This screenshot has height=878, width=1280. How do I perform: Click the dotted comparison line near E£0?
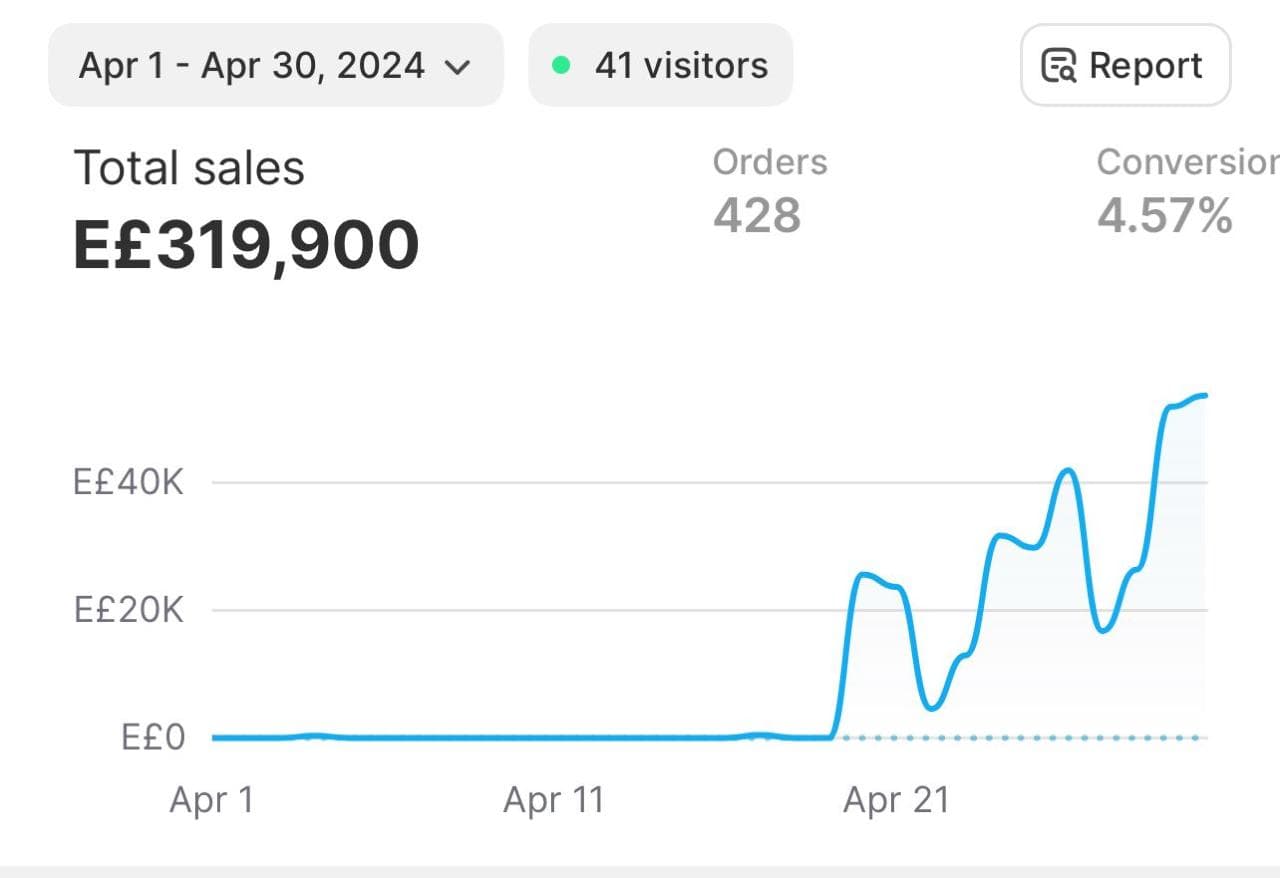click(x=1020, y=738)
